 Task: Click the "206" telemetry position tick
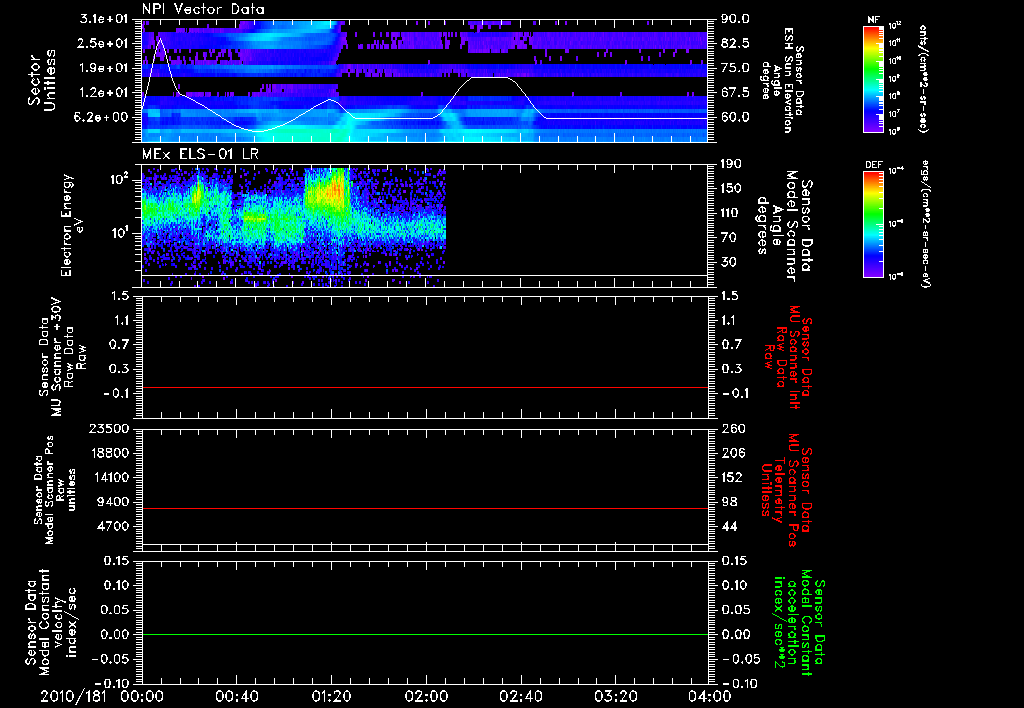[731, 453]
